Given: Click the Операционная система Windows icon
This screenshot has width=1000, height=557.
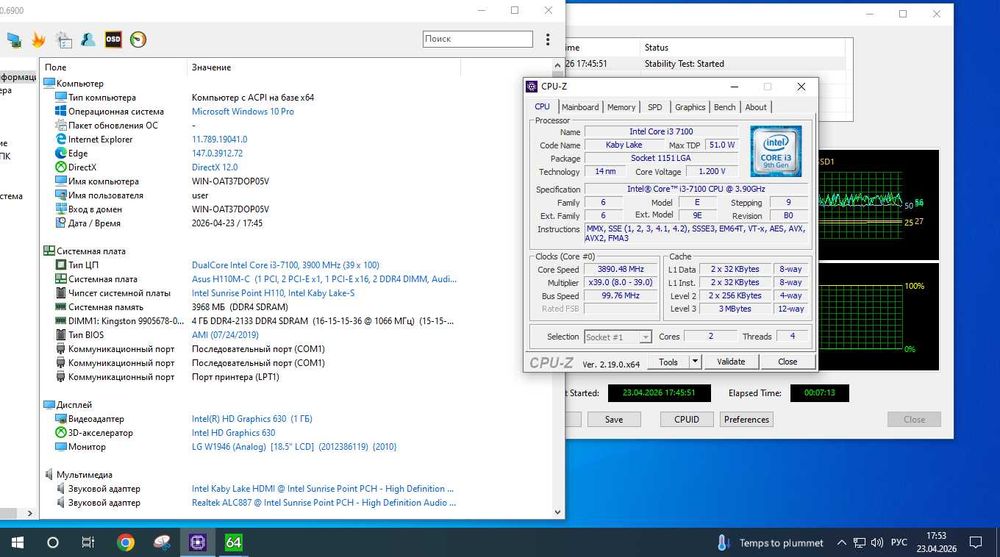Looking at the screenshot, I should [61, 111].
